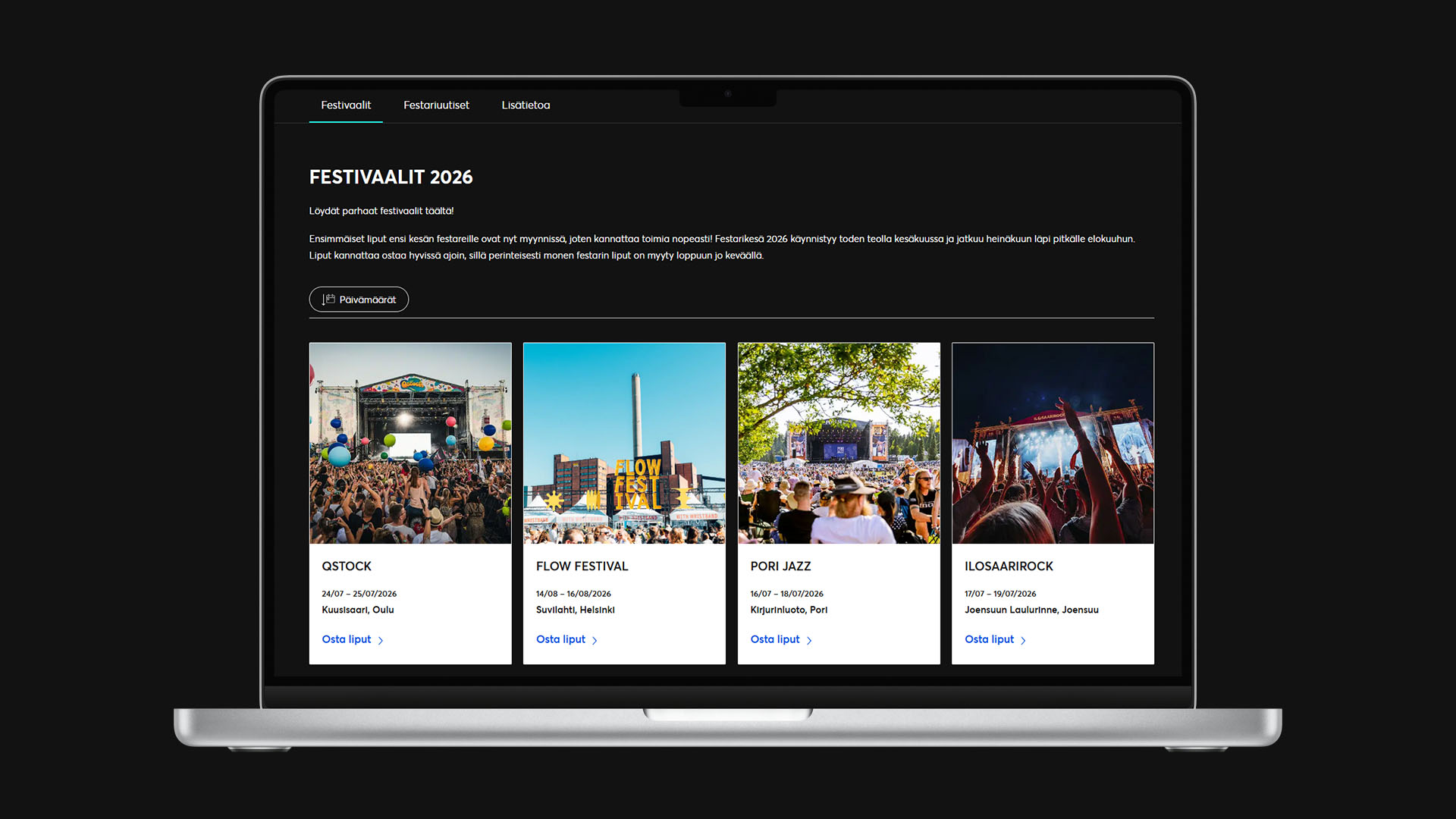This screenshot has height=819, width=1456.
Task: Click the Flow Festival chimney image
Action: 624,443
